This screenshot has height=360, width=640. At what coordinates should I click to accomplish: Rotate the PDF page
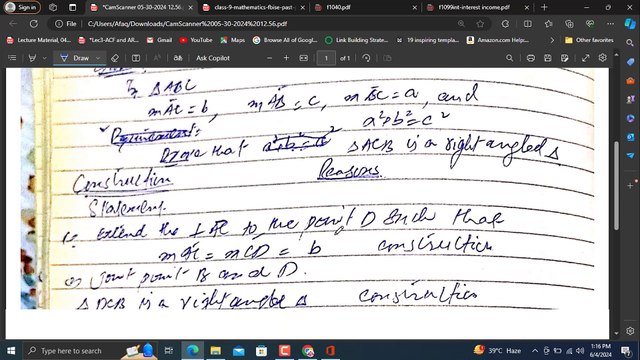coord(366,58)
